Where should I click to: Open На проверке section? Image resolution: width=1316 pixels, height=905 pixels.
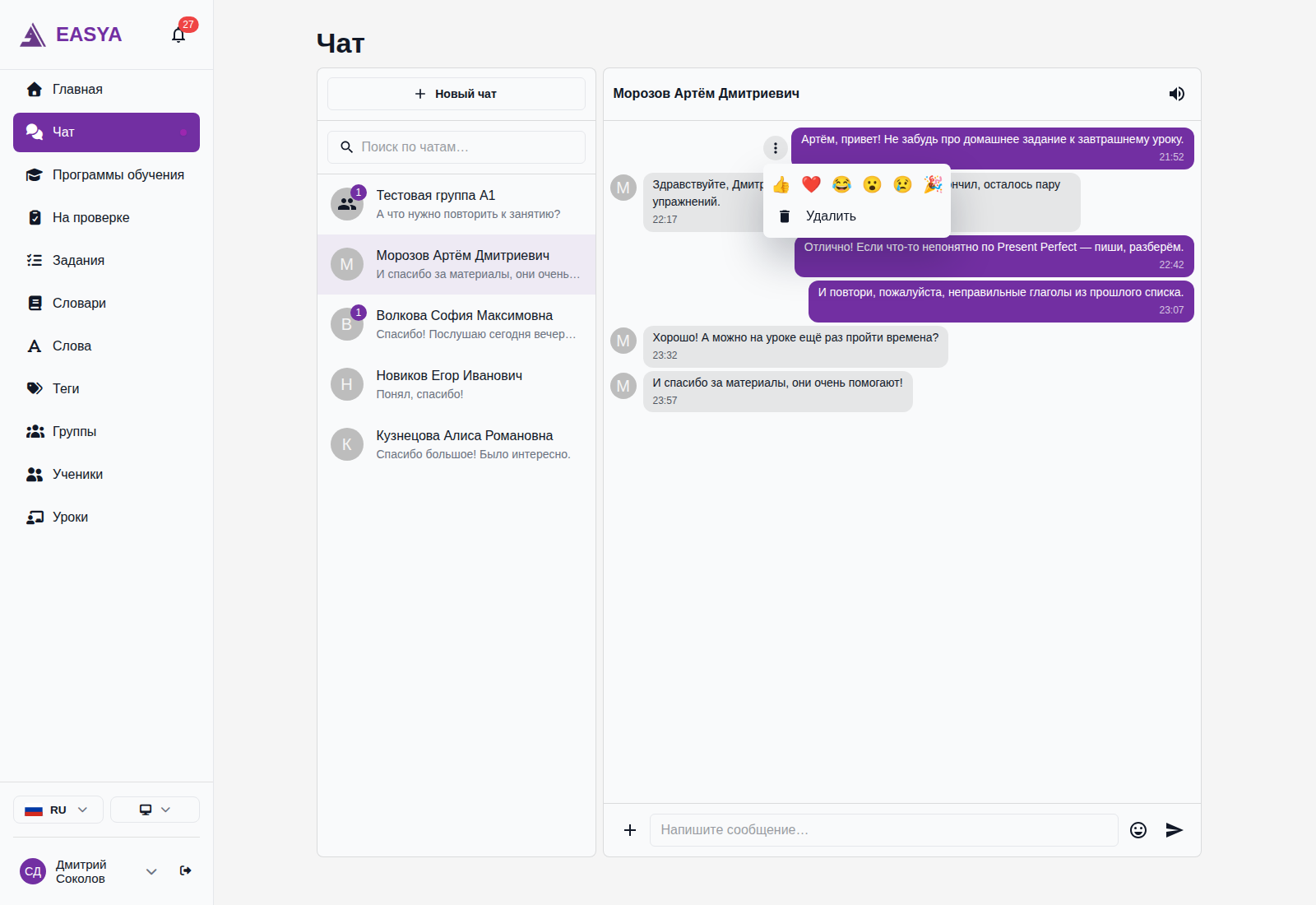(106, 218)
